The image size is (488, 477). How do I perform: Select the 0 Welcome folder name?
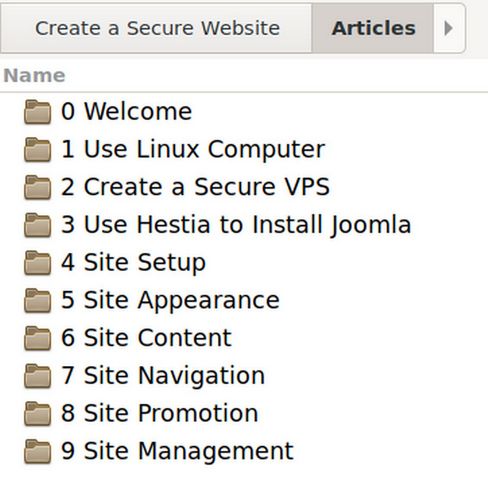(126, 111)
